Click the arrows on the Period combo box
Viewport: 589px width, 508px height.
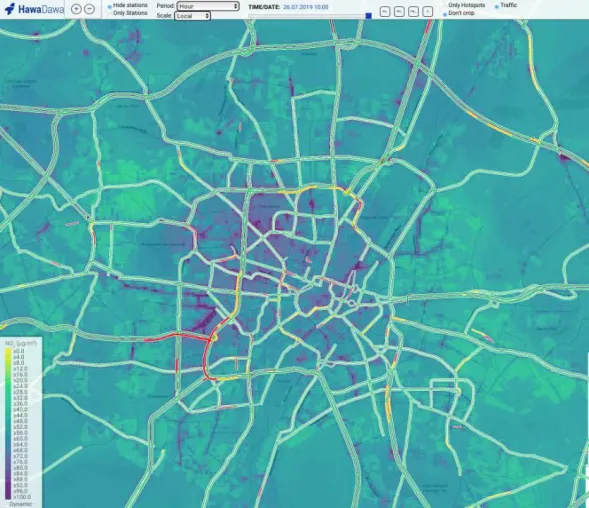click(236, 6)
